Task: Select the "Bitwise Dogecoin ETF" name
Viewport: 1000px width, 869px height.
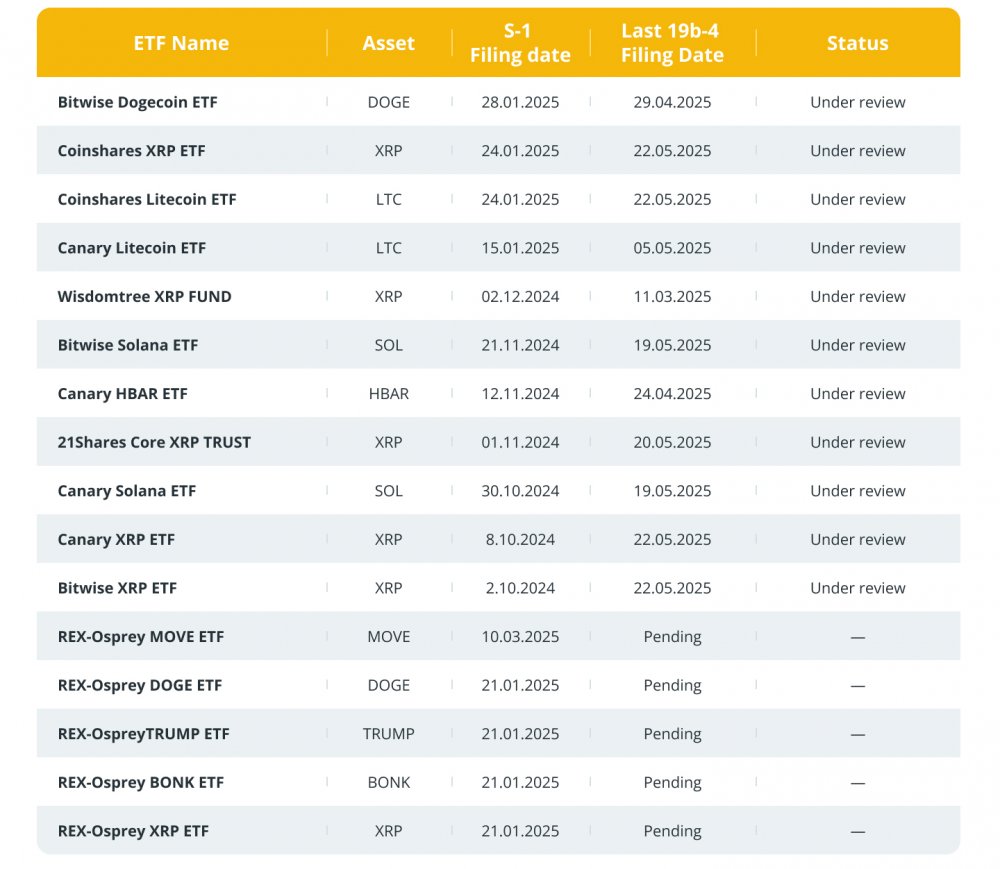Action: pos(137,102)
